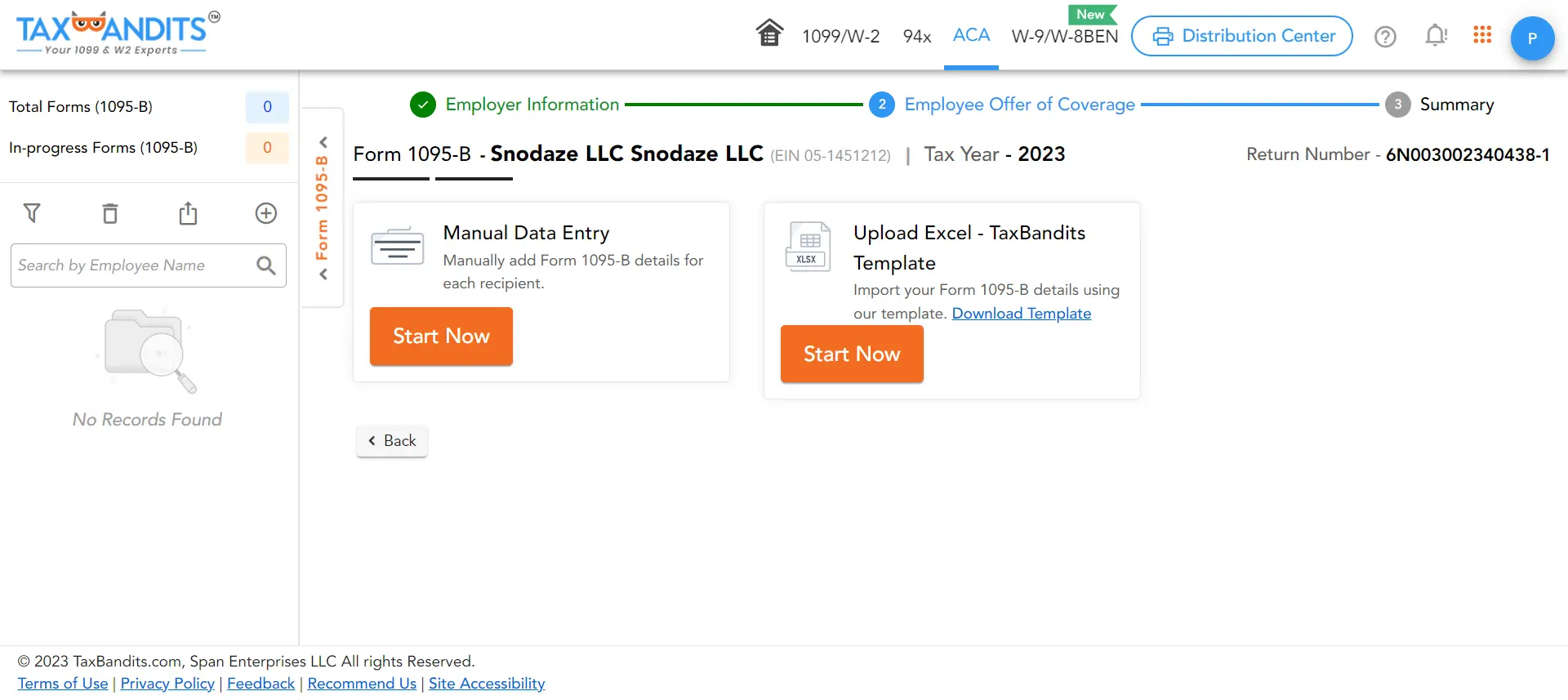Expand the lower chevron on the Form 1095-B tab
The width and height of the screenshot is (1568, 700).
323,274
